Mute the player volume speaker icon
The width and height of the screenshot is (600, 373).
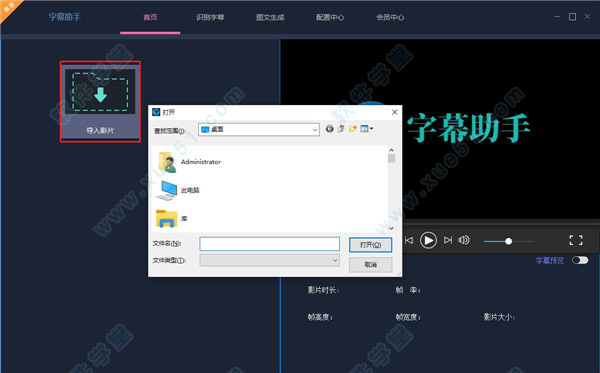pyautogui.click(x=464, y=240)
